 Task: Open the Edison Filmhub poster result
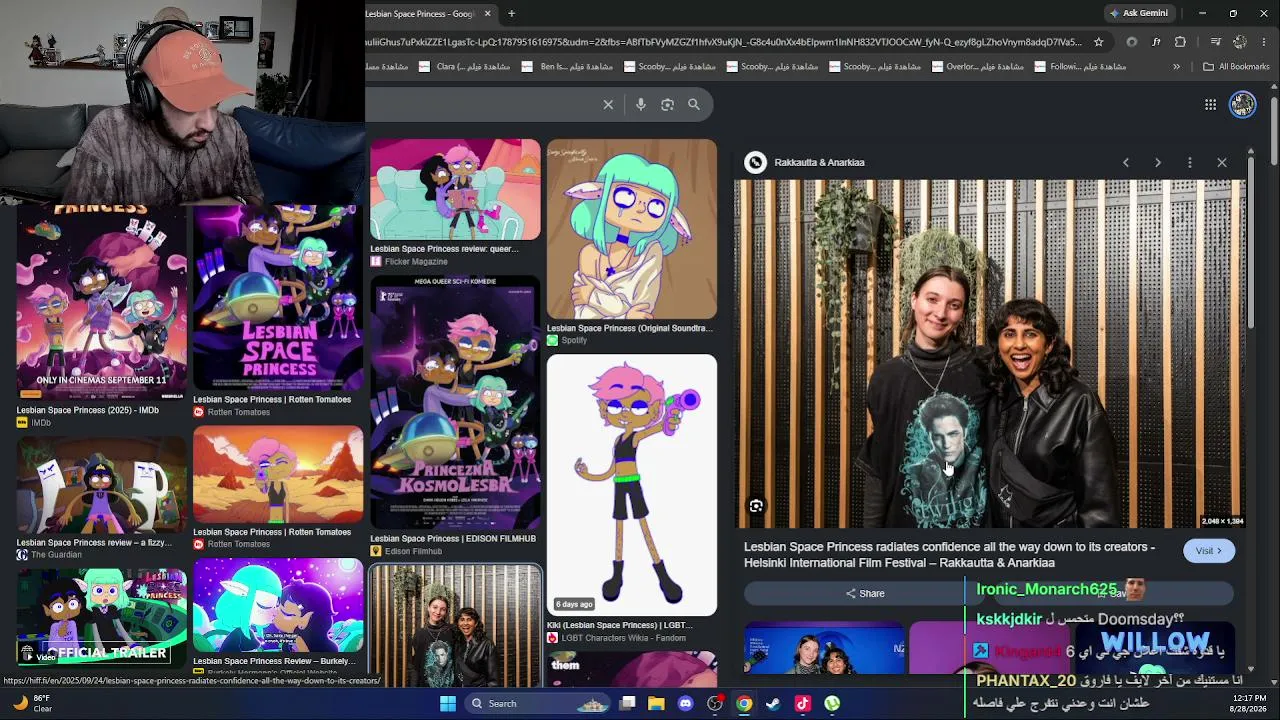tap(455, 402)
